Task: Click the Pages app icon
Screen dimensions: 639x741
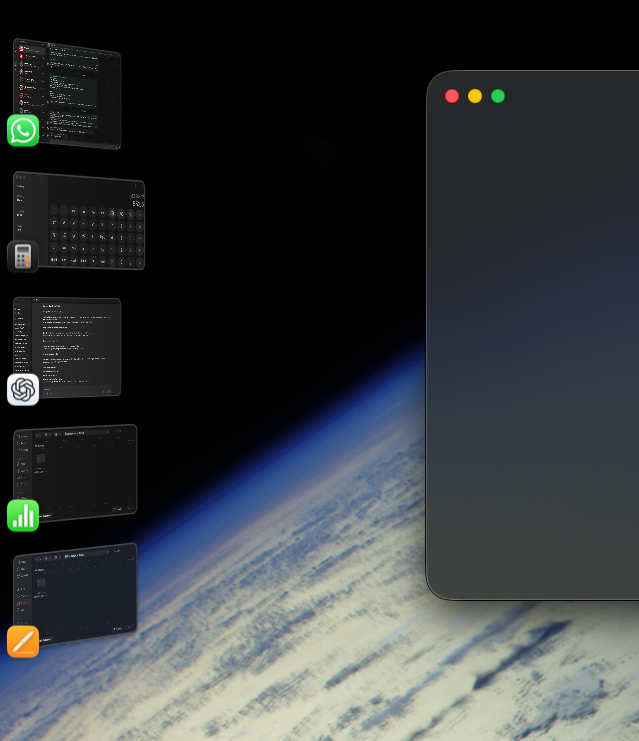Action: pyautogui.click(x=23, y=642)
